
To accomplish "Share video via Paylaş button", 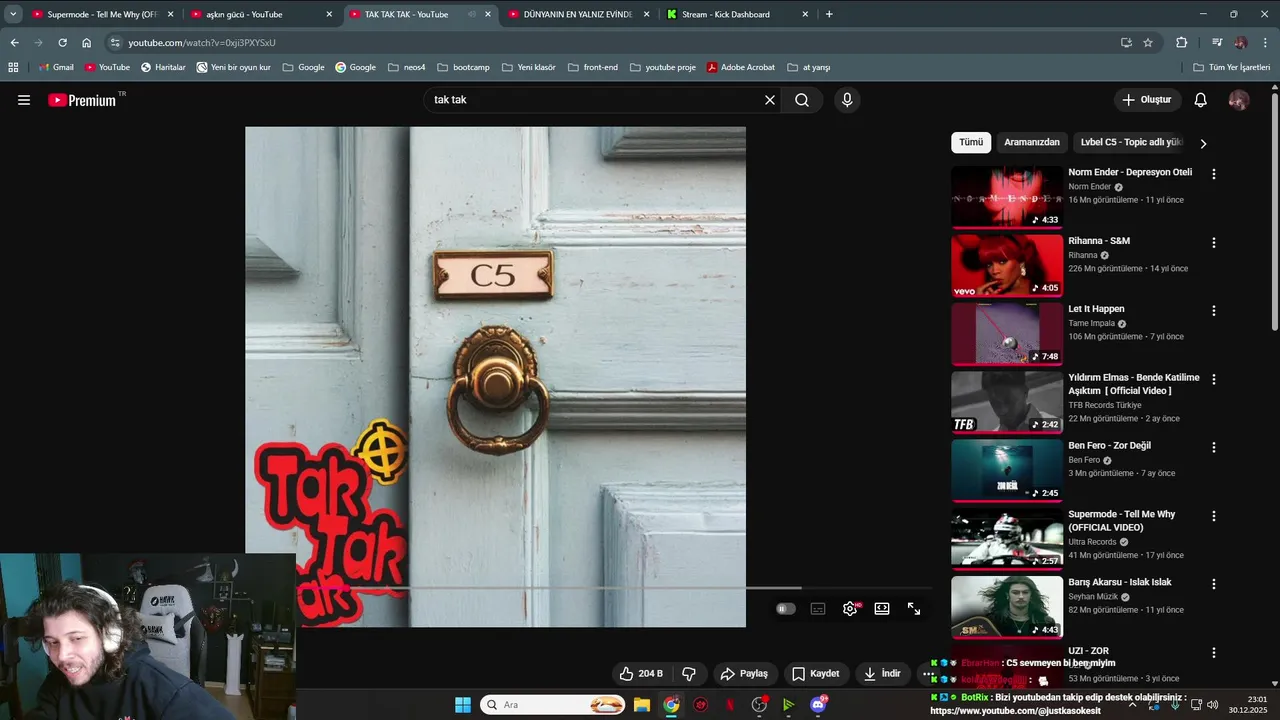I will pos(745,674).
